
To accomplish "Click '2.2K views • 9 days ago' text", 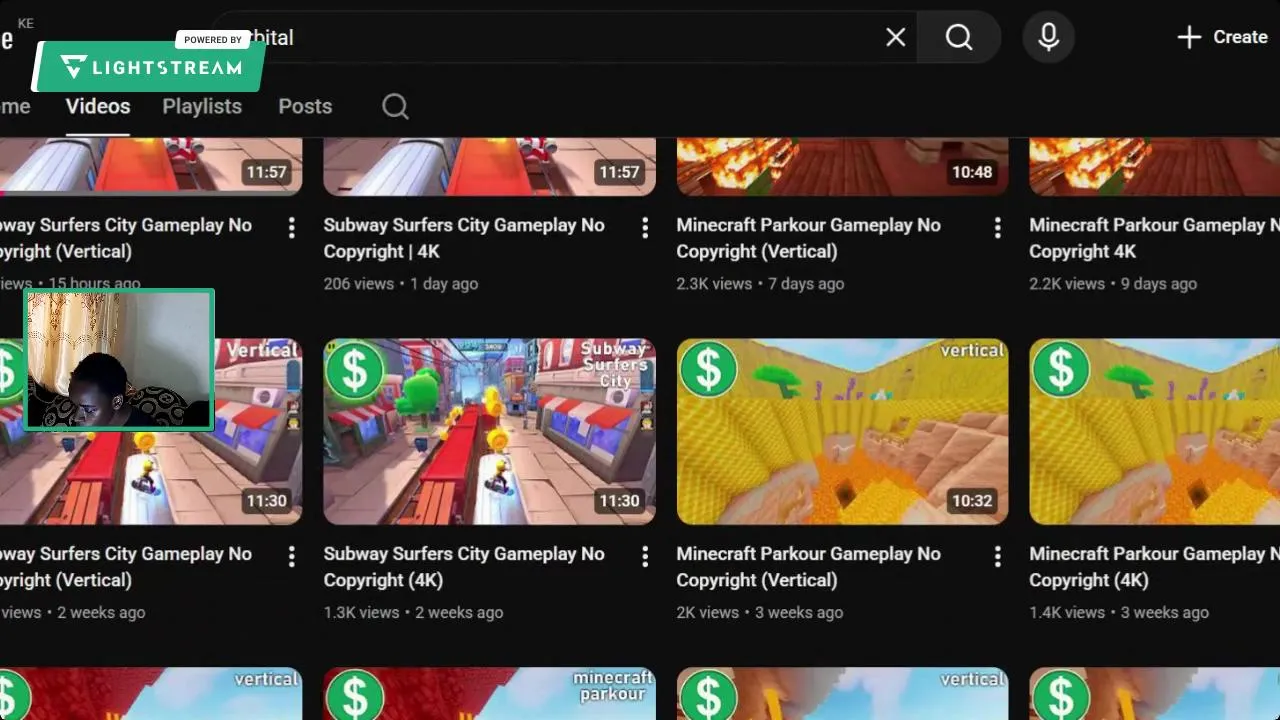I will pos(1113,284).
